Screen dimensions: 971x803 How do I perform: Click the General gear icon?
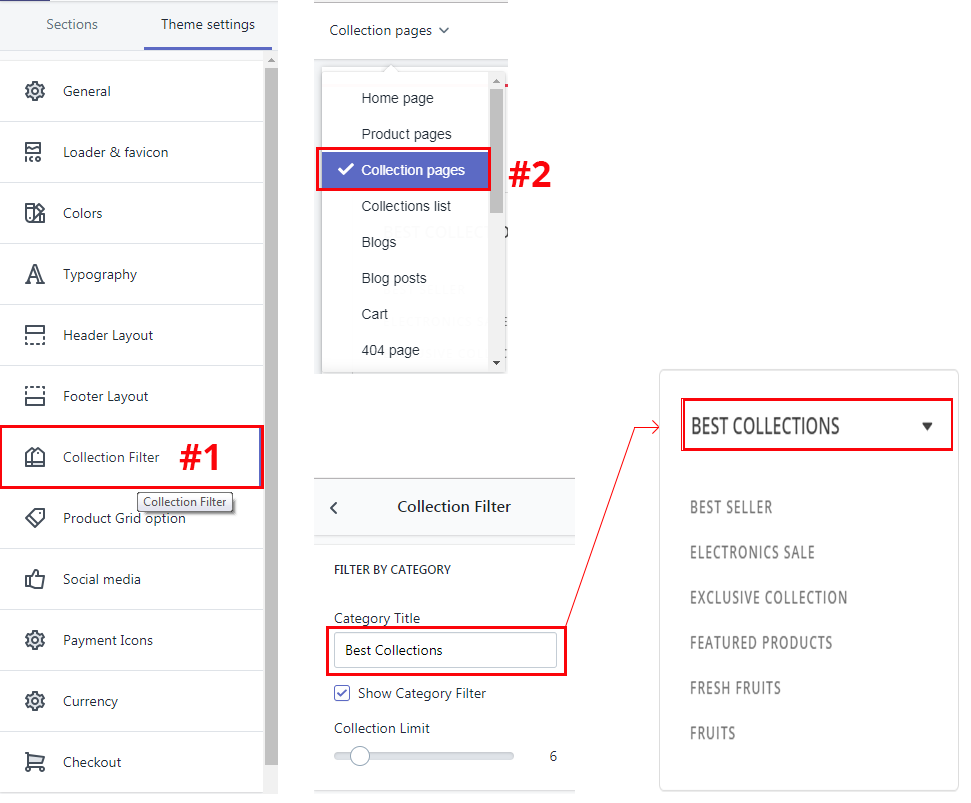pyautogui.click(x=35, y=91)
